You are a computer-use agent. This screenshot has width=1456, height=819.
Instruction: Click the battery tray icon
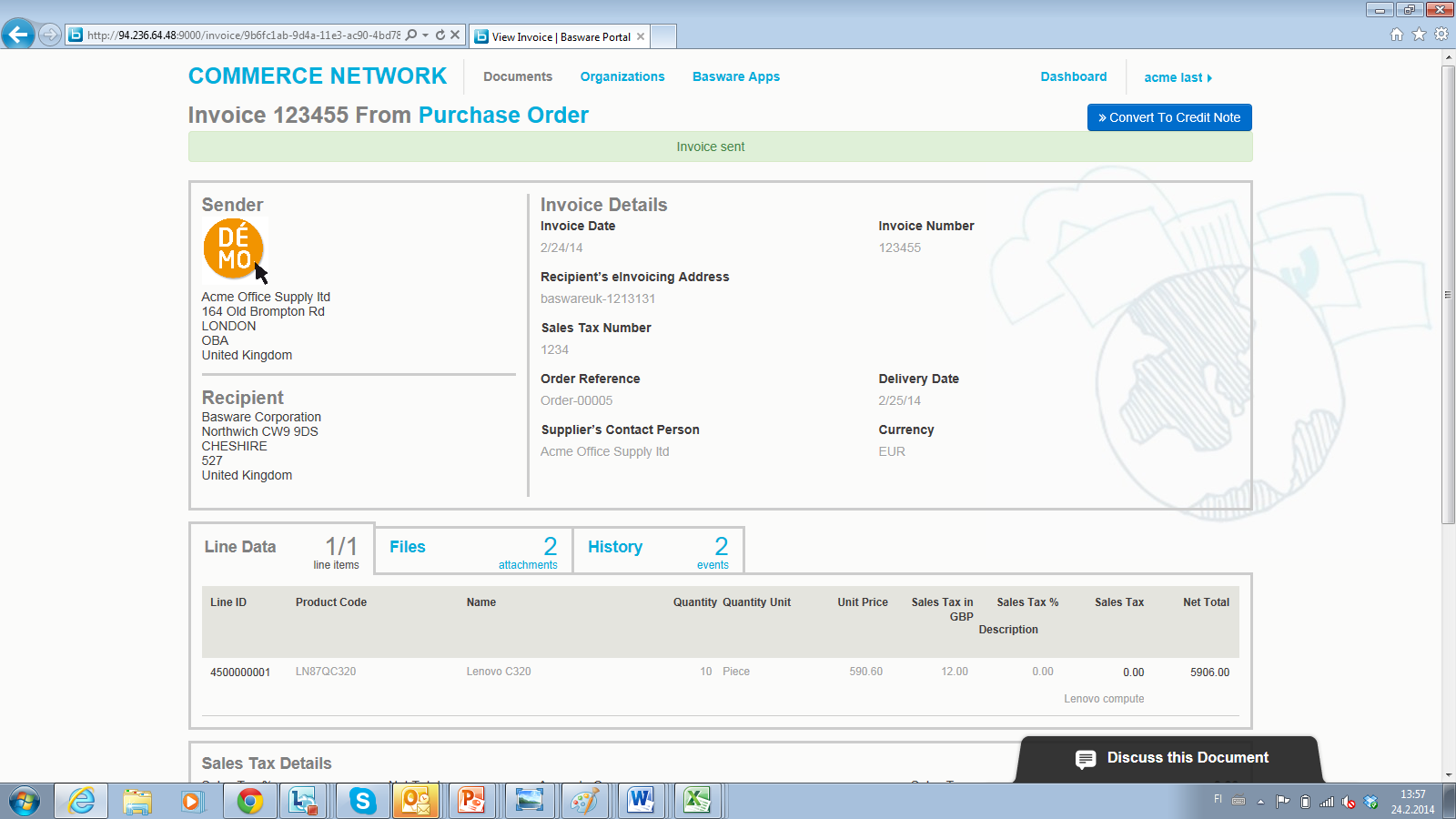pos(1305,802)
